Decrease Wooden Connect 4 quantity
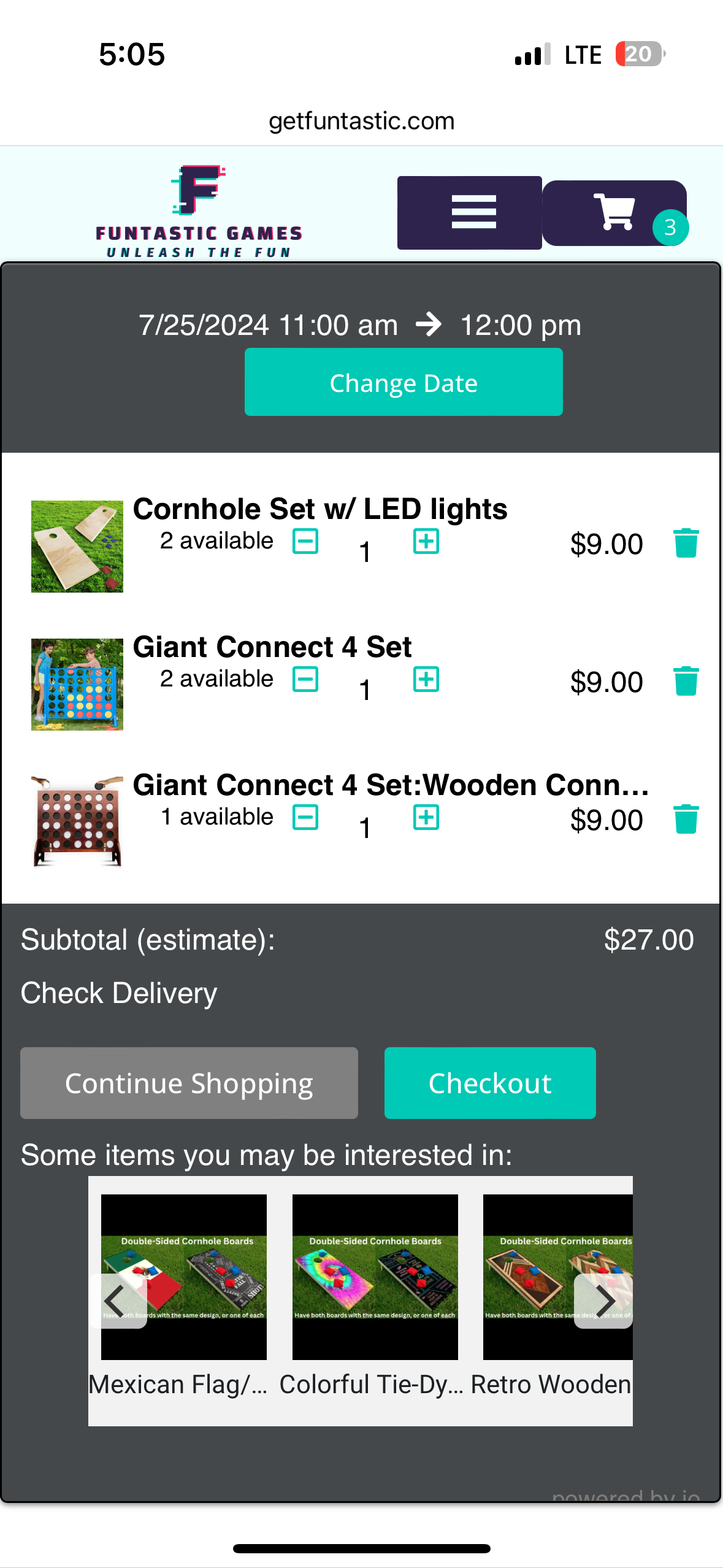Image resolution: width=723 pixels, height=1568 pixels. coord(305,818)
